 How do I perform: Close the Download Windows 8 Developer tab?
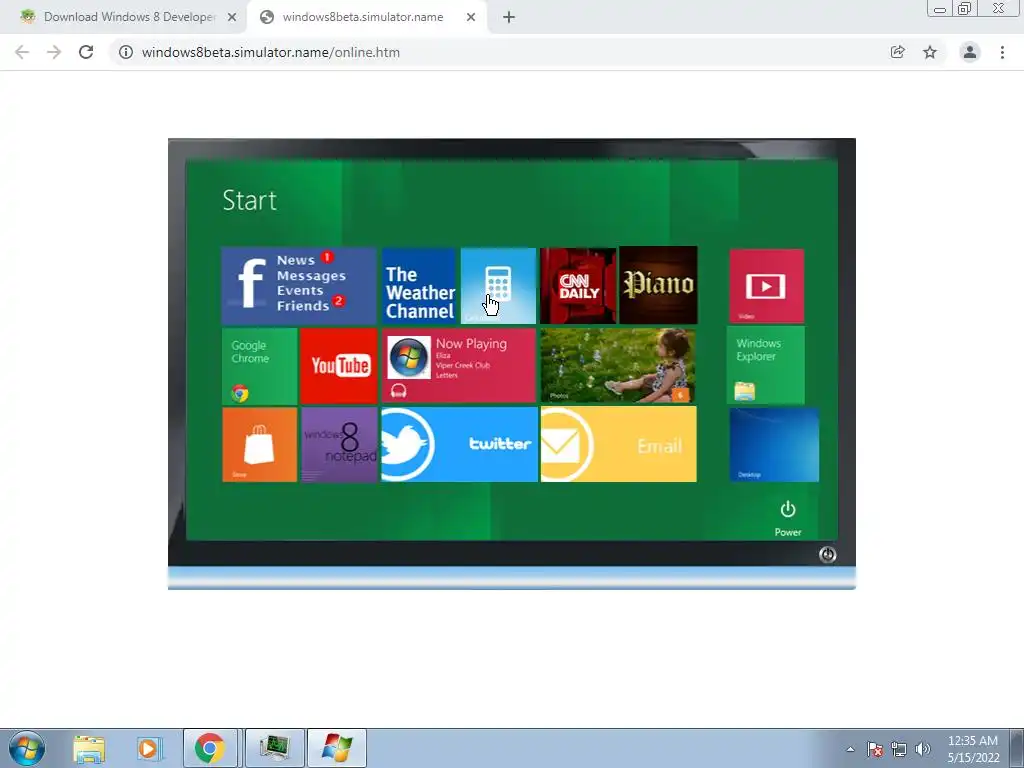(x=232, y=17)
